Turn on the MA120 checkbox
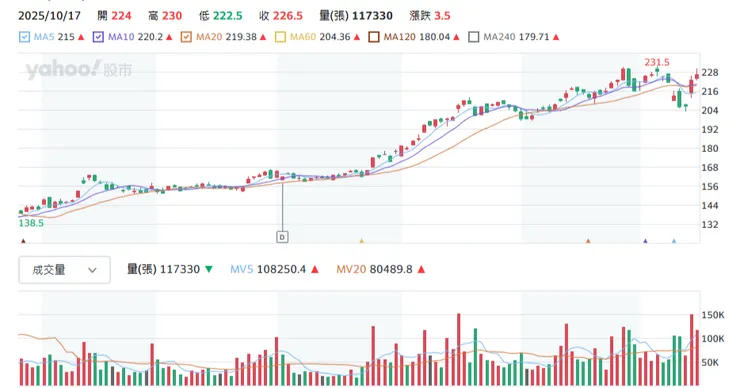 (374, 37)
